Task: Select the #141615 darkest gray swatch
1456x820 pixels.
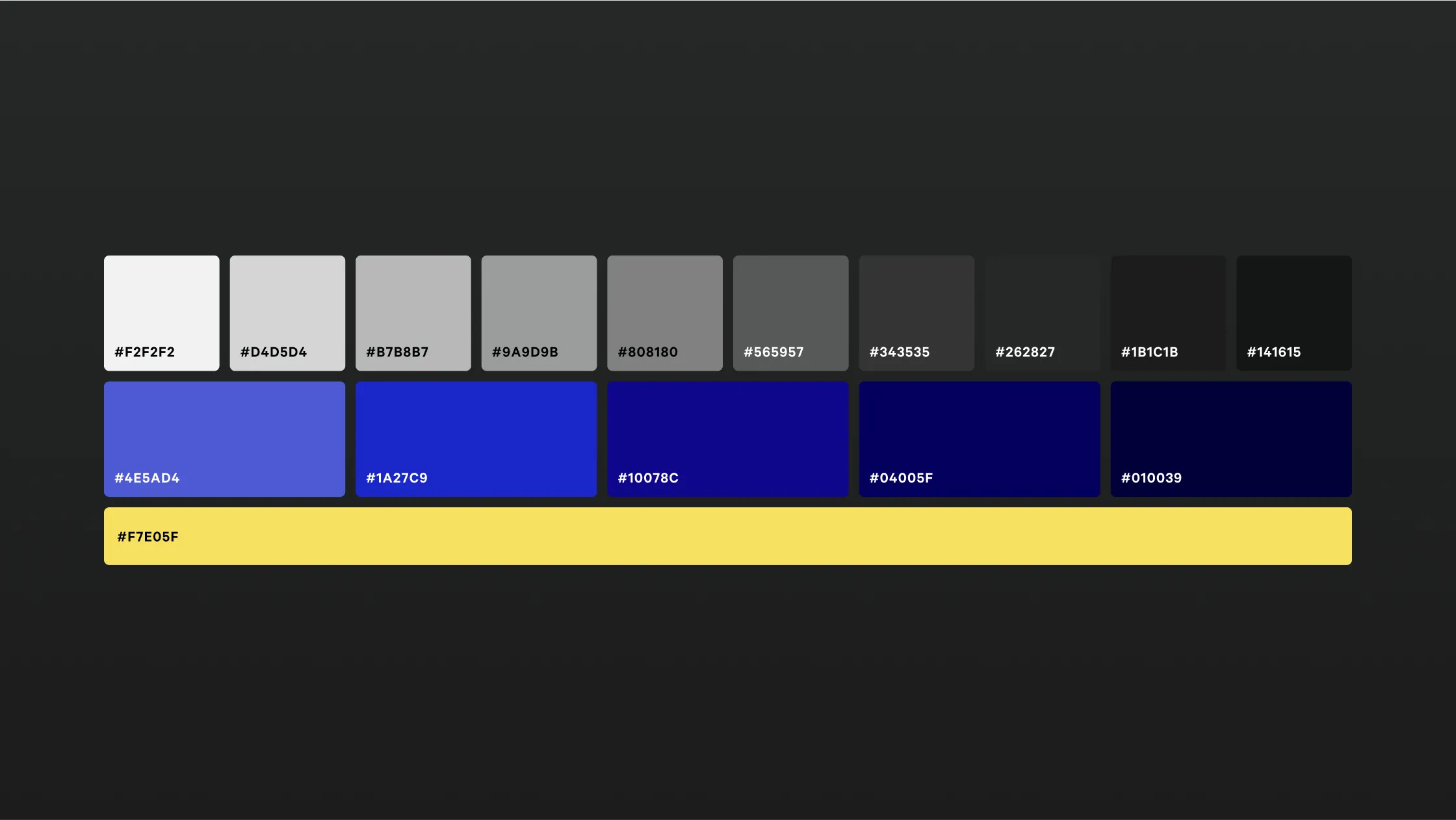Action: [x=1293, y=306]
